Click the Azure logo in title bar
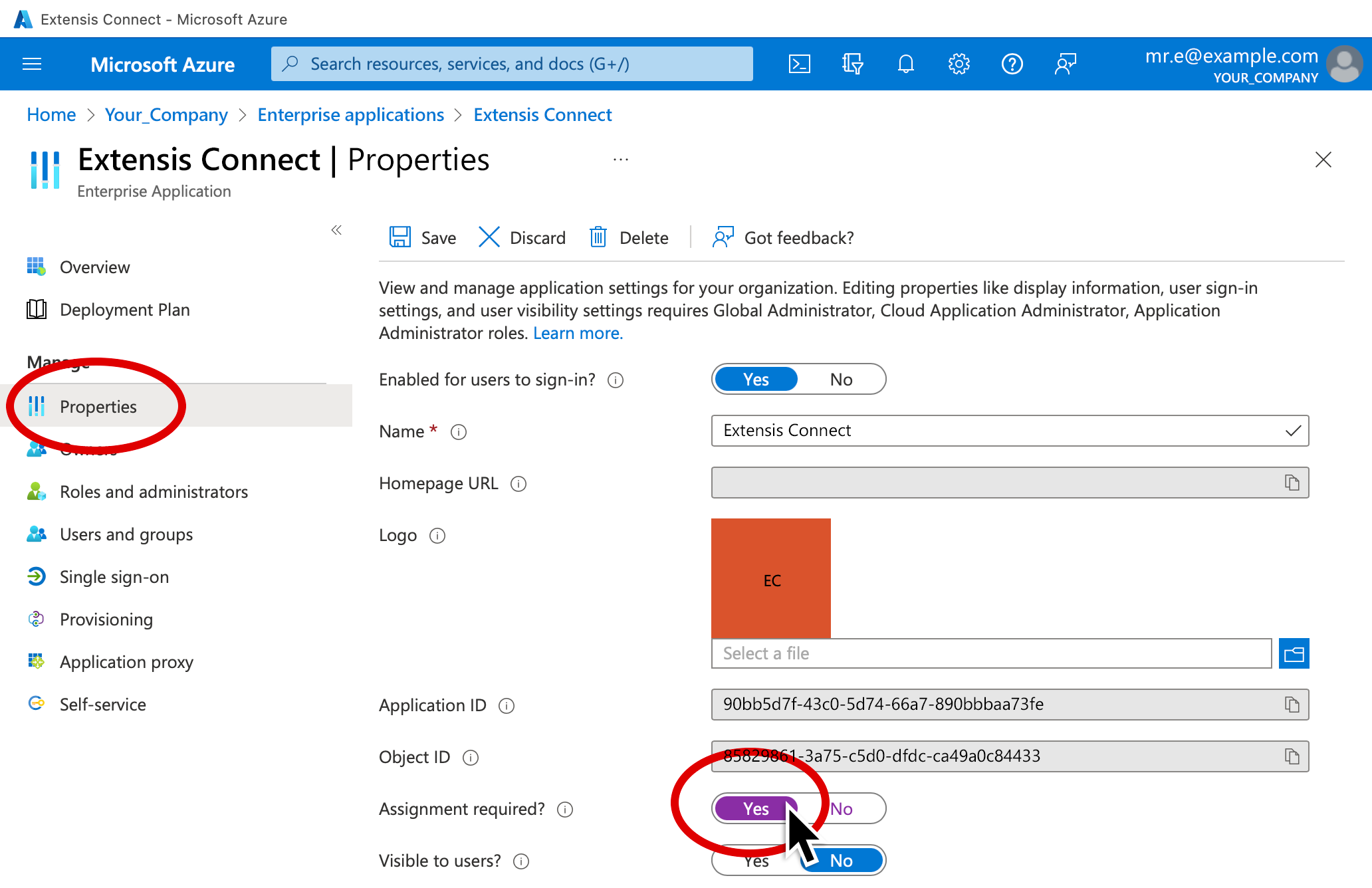The image size is (1372, 888). [x=23, y=19]
